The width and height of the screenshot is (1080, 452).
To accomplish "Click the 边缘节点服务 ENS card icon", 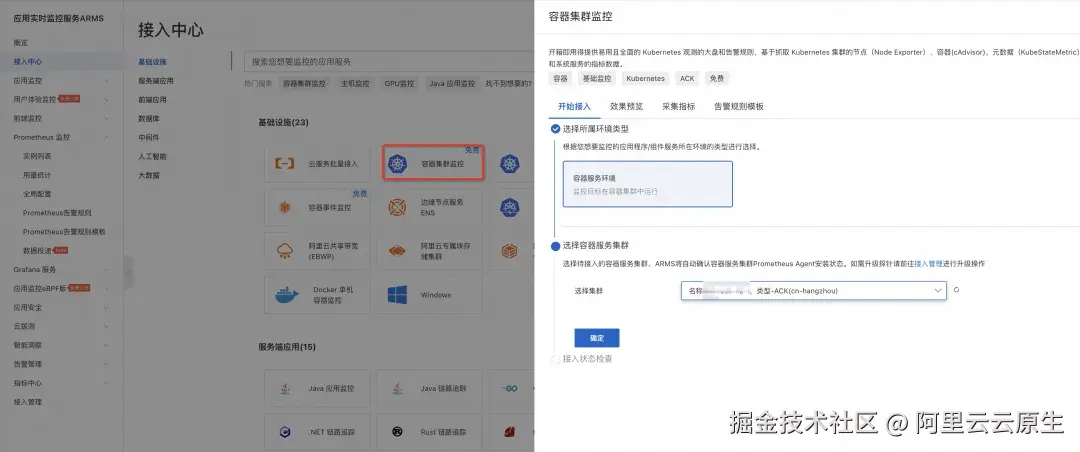I will [x=397, y=207].
